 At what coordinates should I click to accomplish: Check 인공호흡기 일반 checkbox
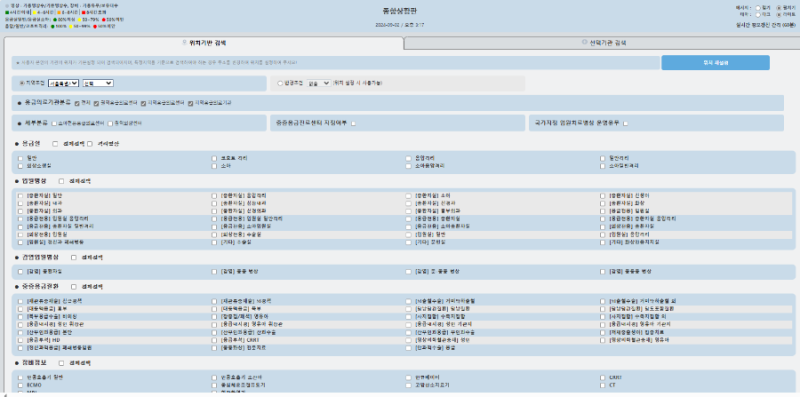[20, 378]
